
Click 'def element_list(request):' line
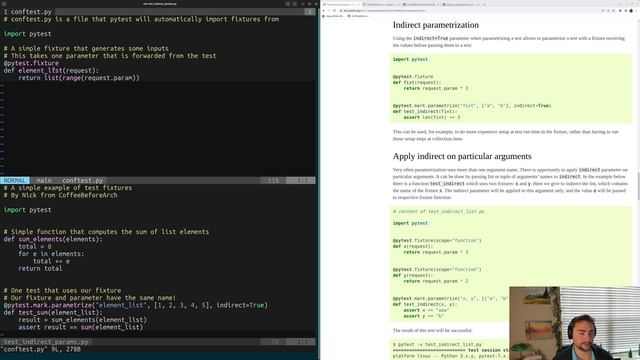tap(51, 71)
